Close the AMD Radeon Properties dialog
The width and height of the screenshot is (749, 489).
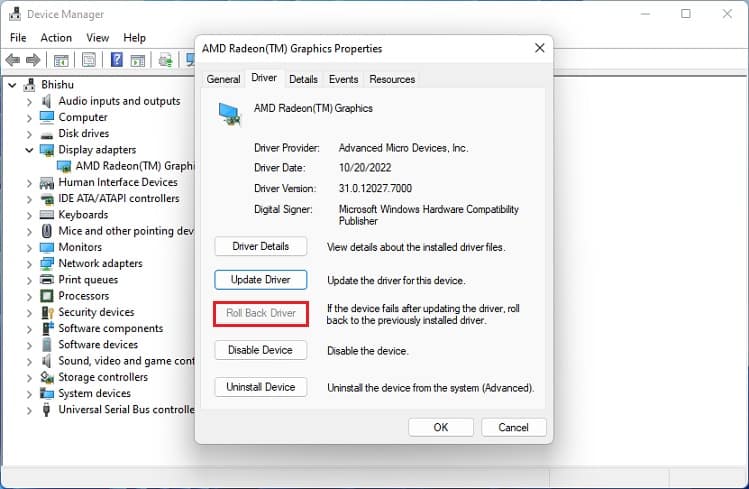540,48
